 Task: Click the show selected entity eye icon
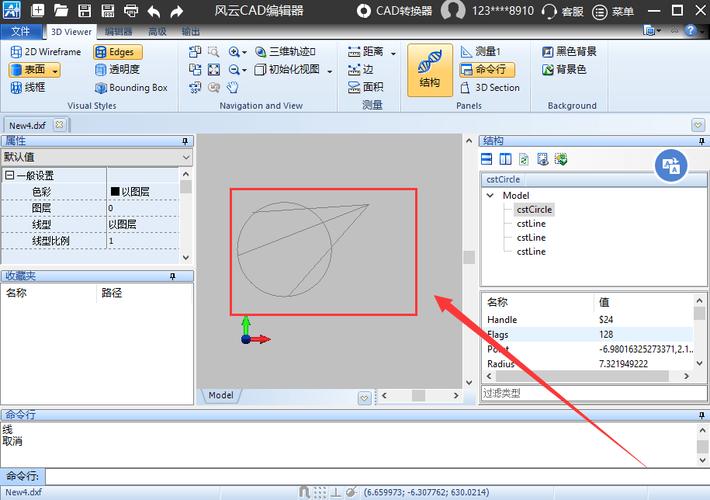click(542, 159)
